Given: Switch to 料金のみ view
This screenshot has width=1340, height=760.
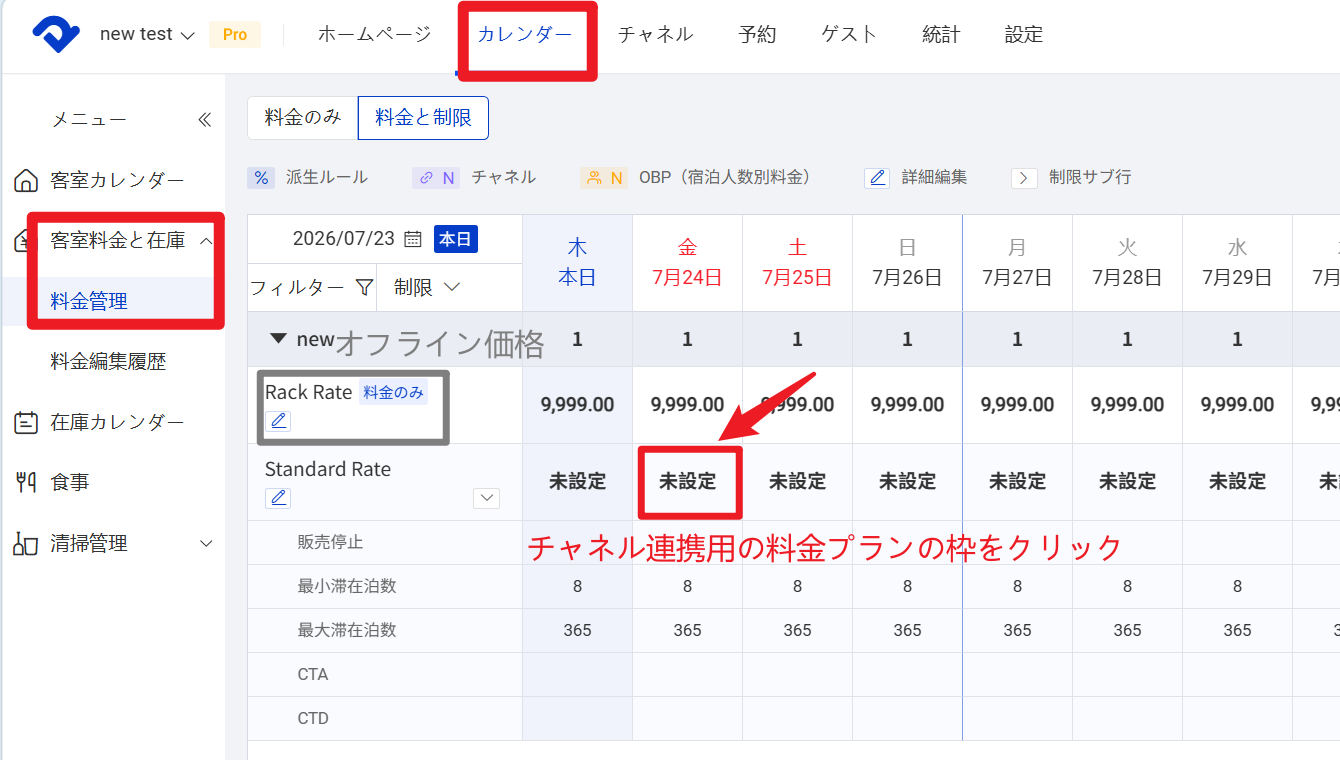Looking at the screenshot, I should click(303, 118).
